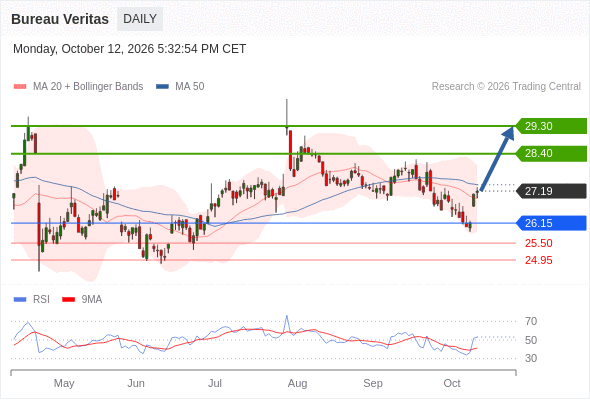Screen dimensions: 590x400
Task: Click the RSI 70 level label
Action: [x=531, y=321]
